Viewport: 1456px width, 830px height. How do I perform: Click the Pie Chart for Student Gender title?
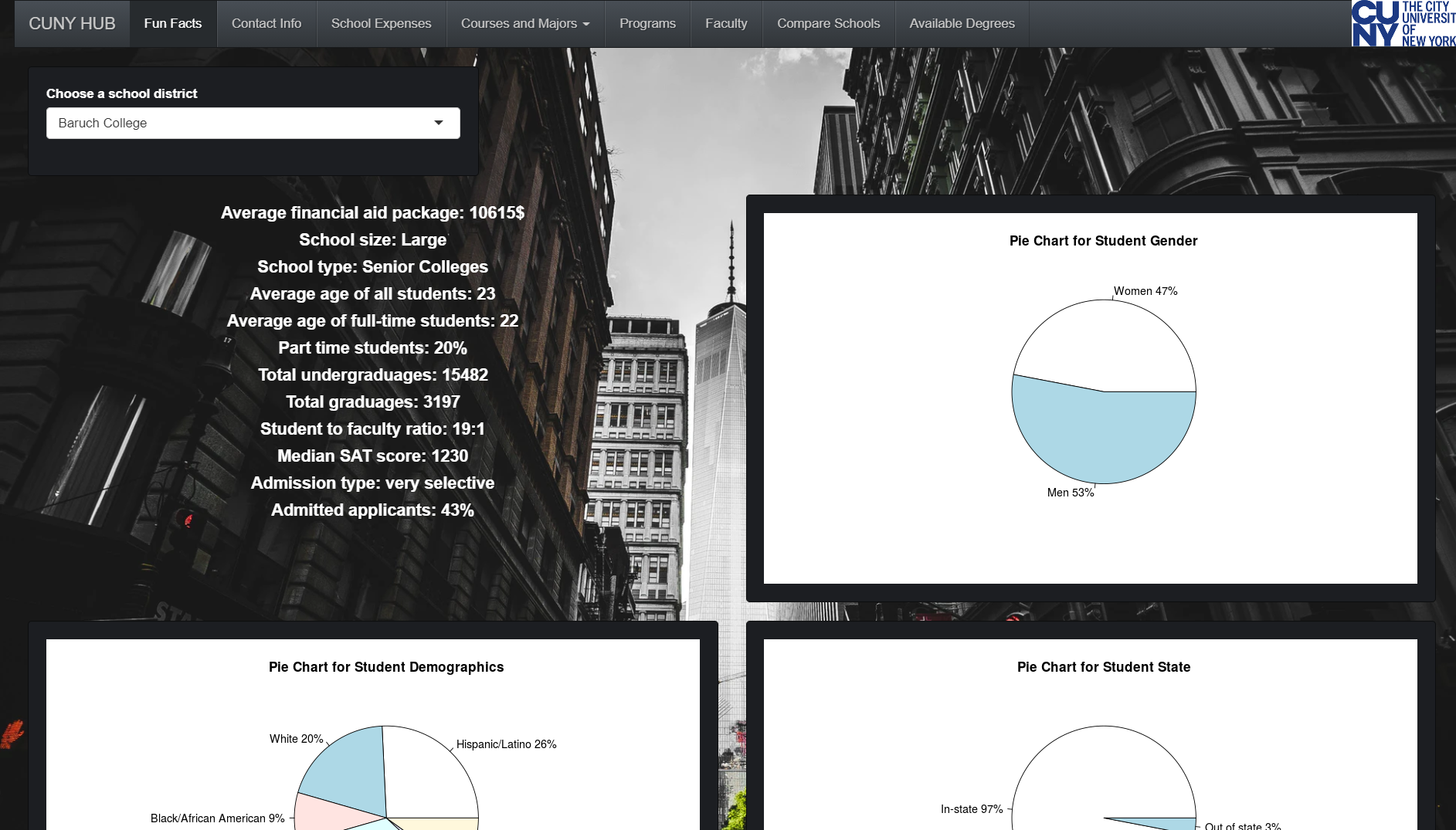click(1103, 241)
